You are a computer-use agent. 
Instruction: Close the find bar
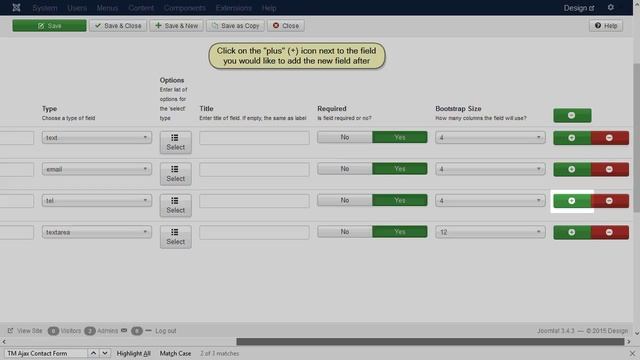click(632, 353)
